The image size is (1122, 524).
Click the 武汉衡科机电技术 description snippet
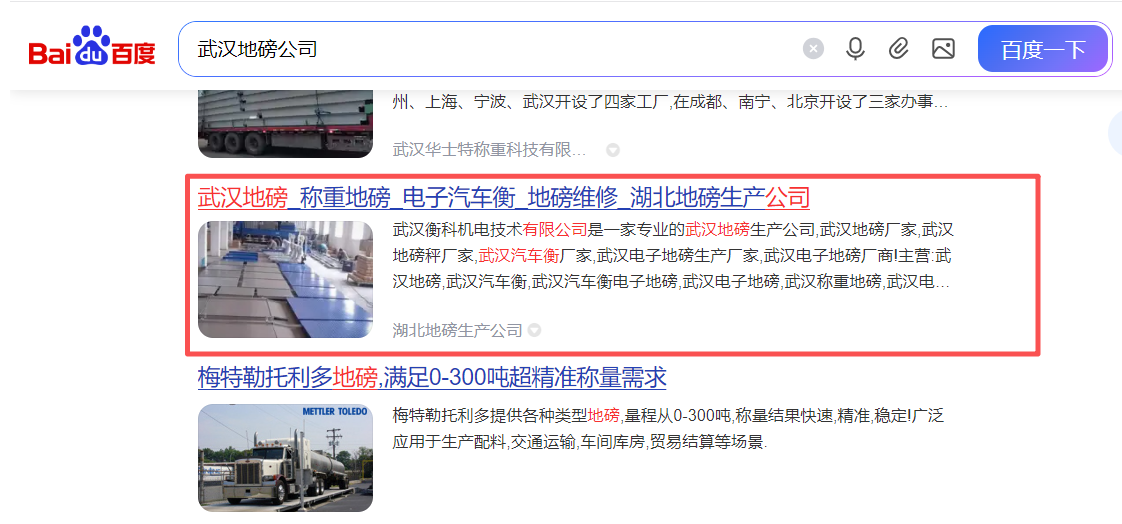[x=673, y=256]
